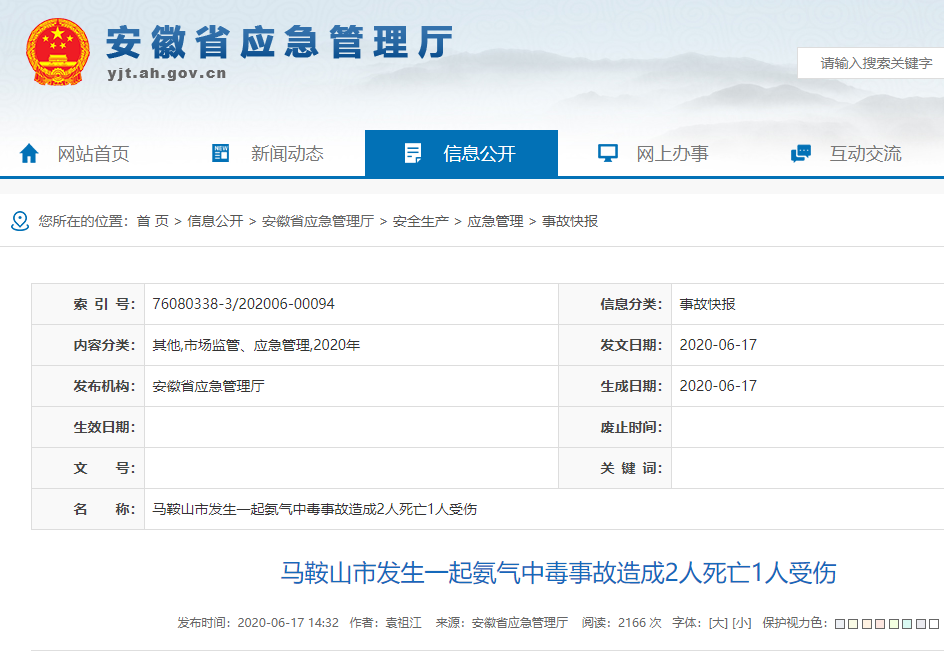The width and height of the screenshot is (944, 653).
Task: Select the first eye-protection color swatch
Action: (840, 624)
